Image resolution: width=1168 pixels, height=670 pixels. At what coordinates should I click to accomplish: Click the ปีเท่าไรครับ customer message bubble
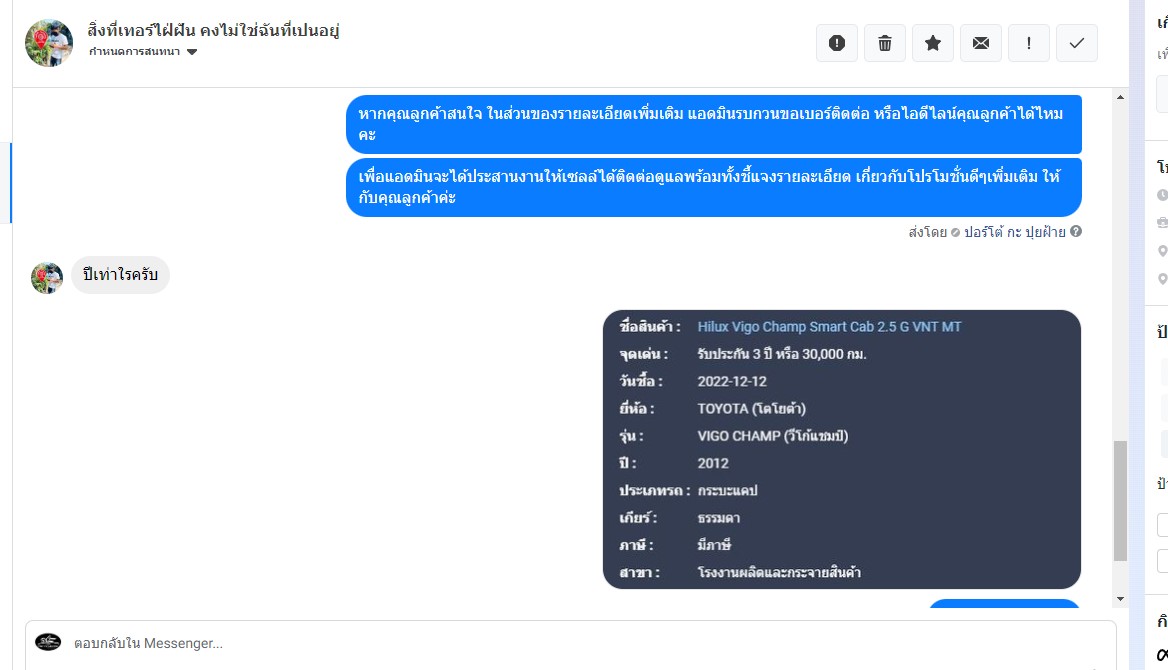[121, 275]
